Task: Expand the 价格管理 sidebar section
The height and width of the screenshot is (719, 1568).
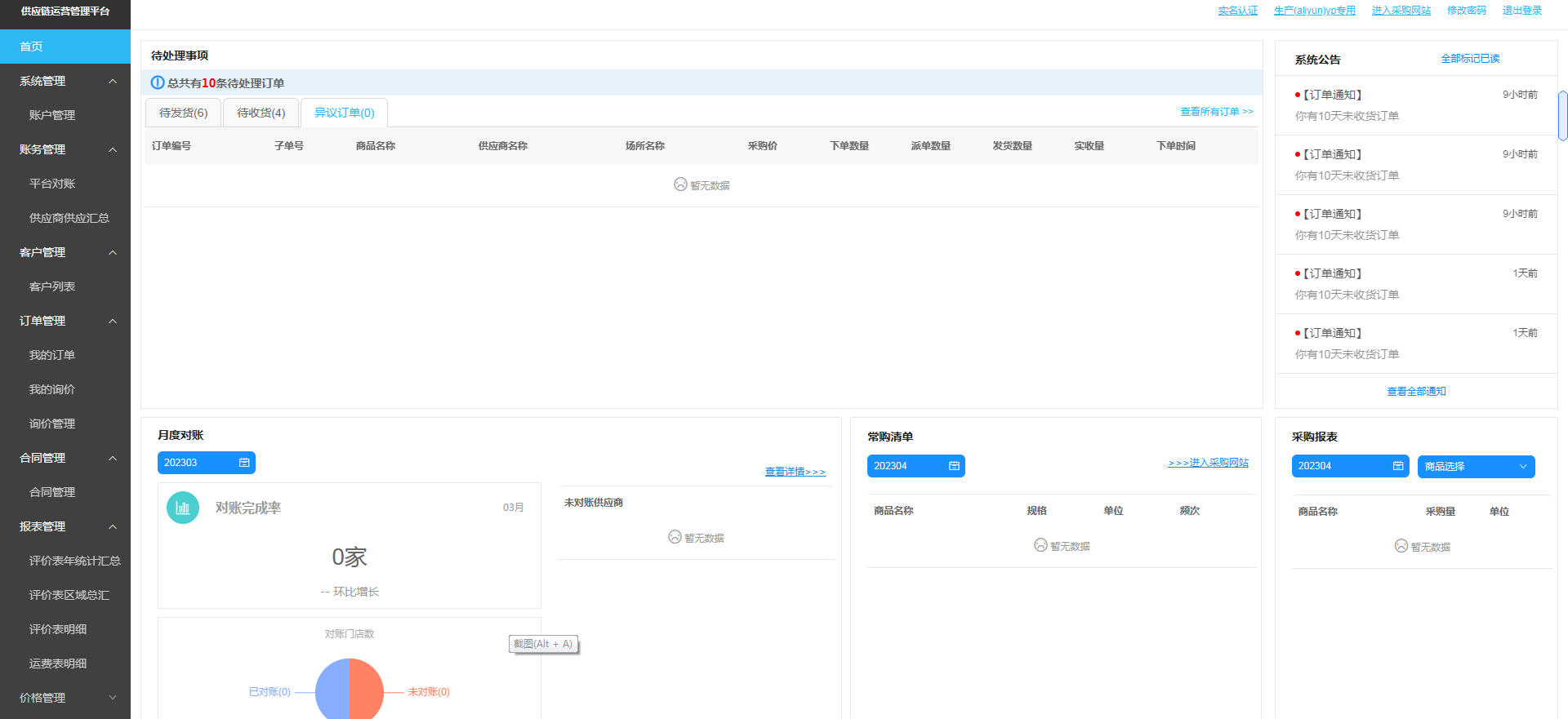Action: (x=113, y=698)
